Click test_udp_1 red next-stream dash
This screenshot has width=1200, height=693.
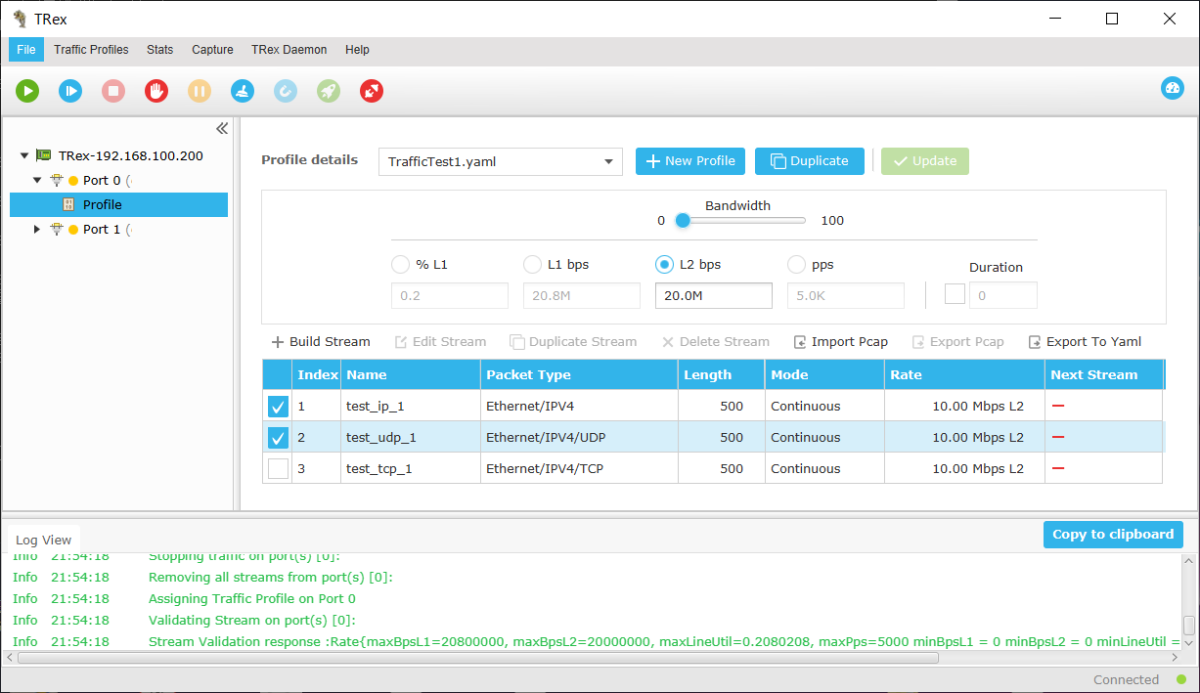[1058, 437]
